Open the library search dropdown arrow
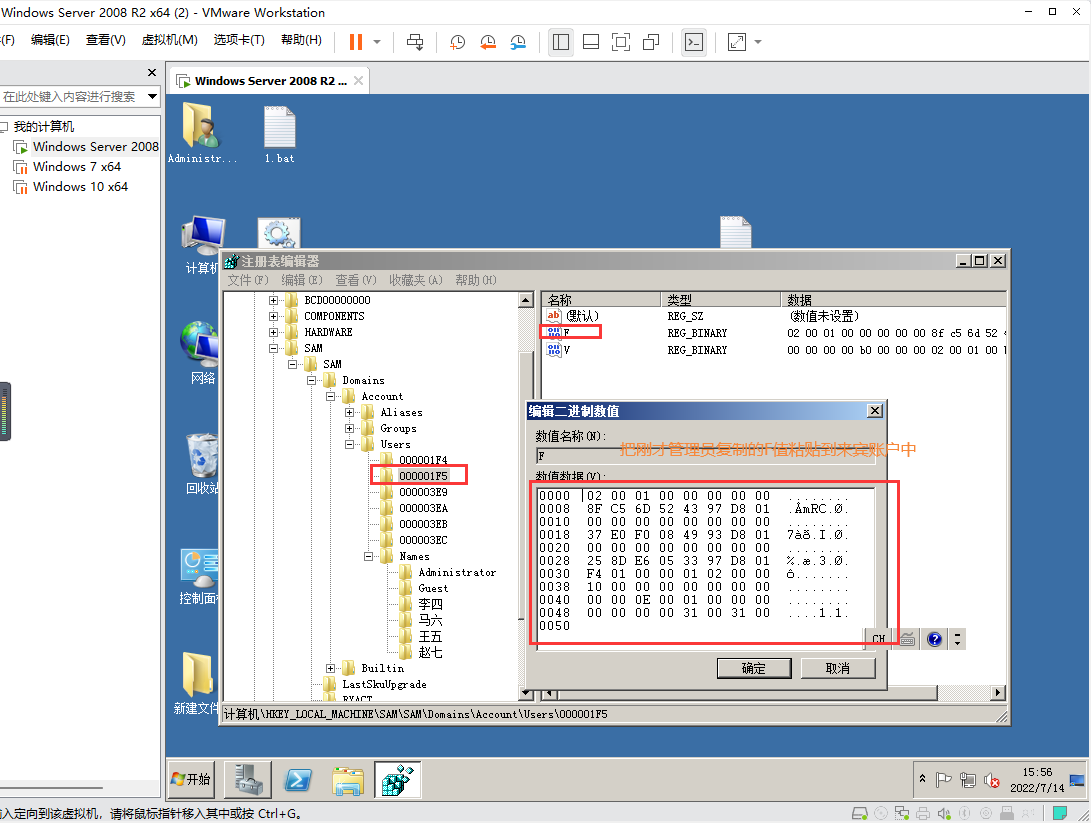Screen dimensions: 1091x823 [152, 97]
